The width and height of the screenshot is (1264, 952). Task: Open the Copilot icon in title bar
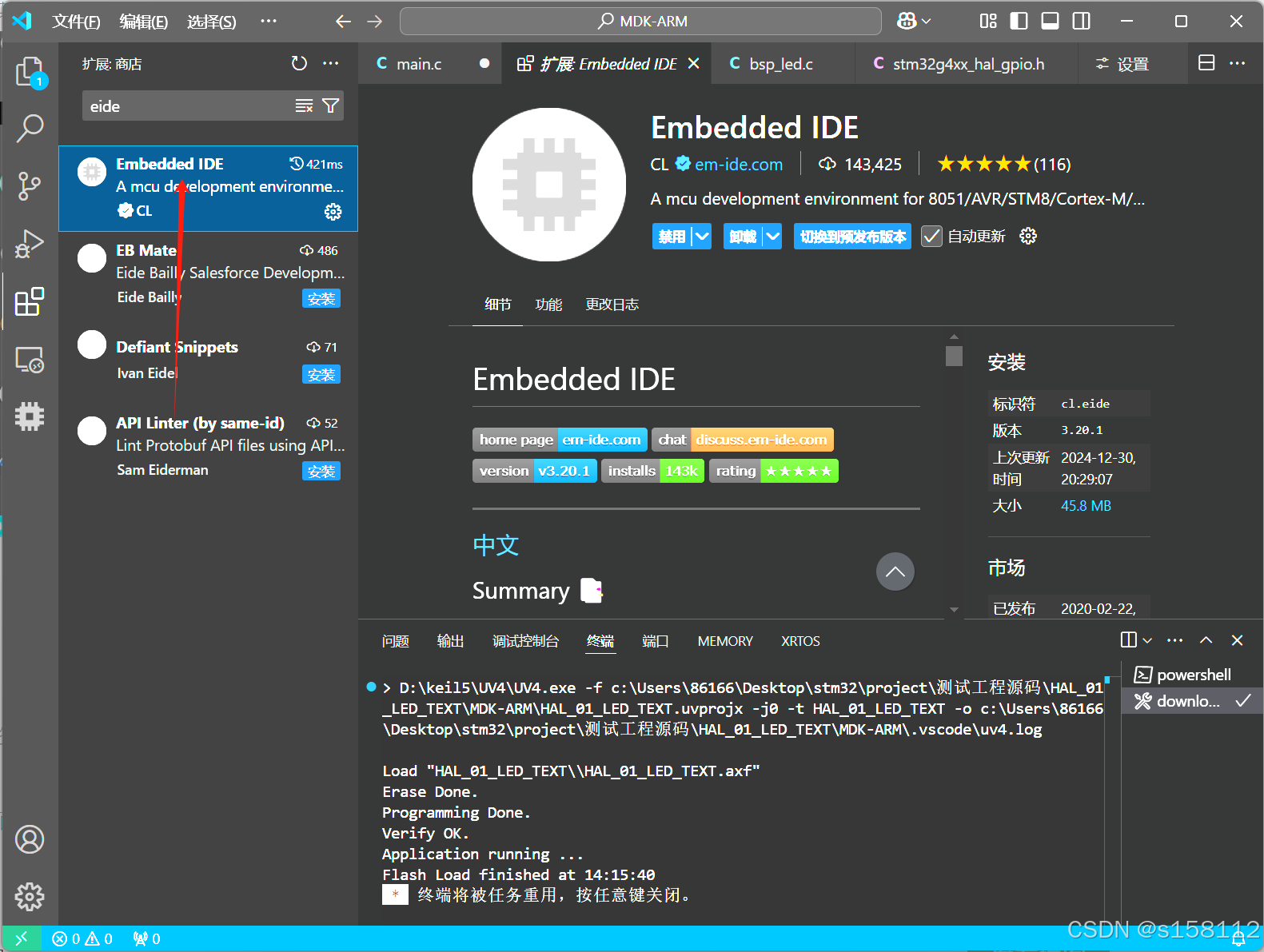coord(907,22)
